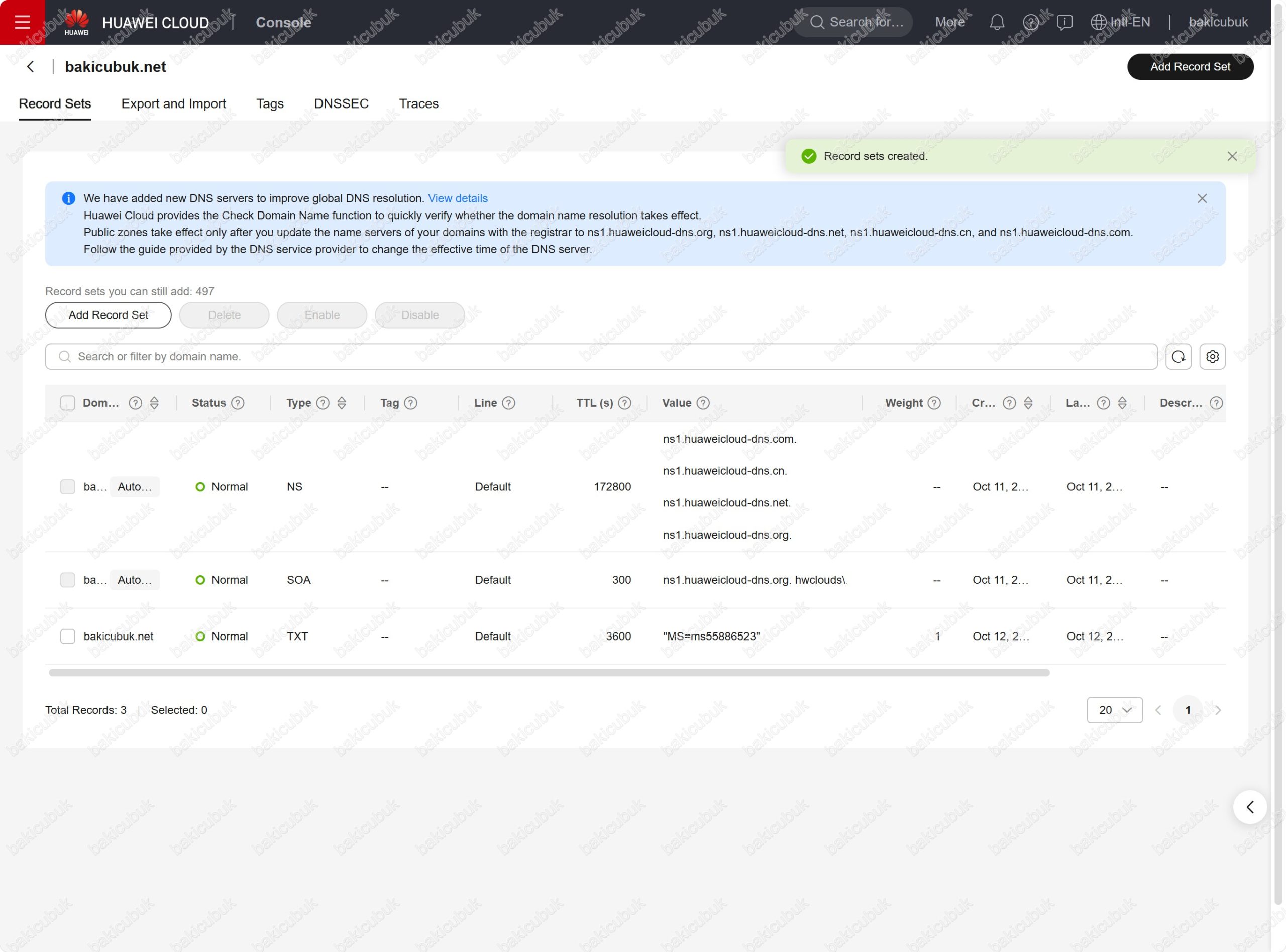Click the feedback icon in top bar
Screen dimensions: 1286x952
click(x=1064, y=22)
